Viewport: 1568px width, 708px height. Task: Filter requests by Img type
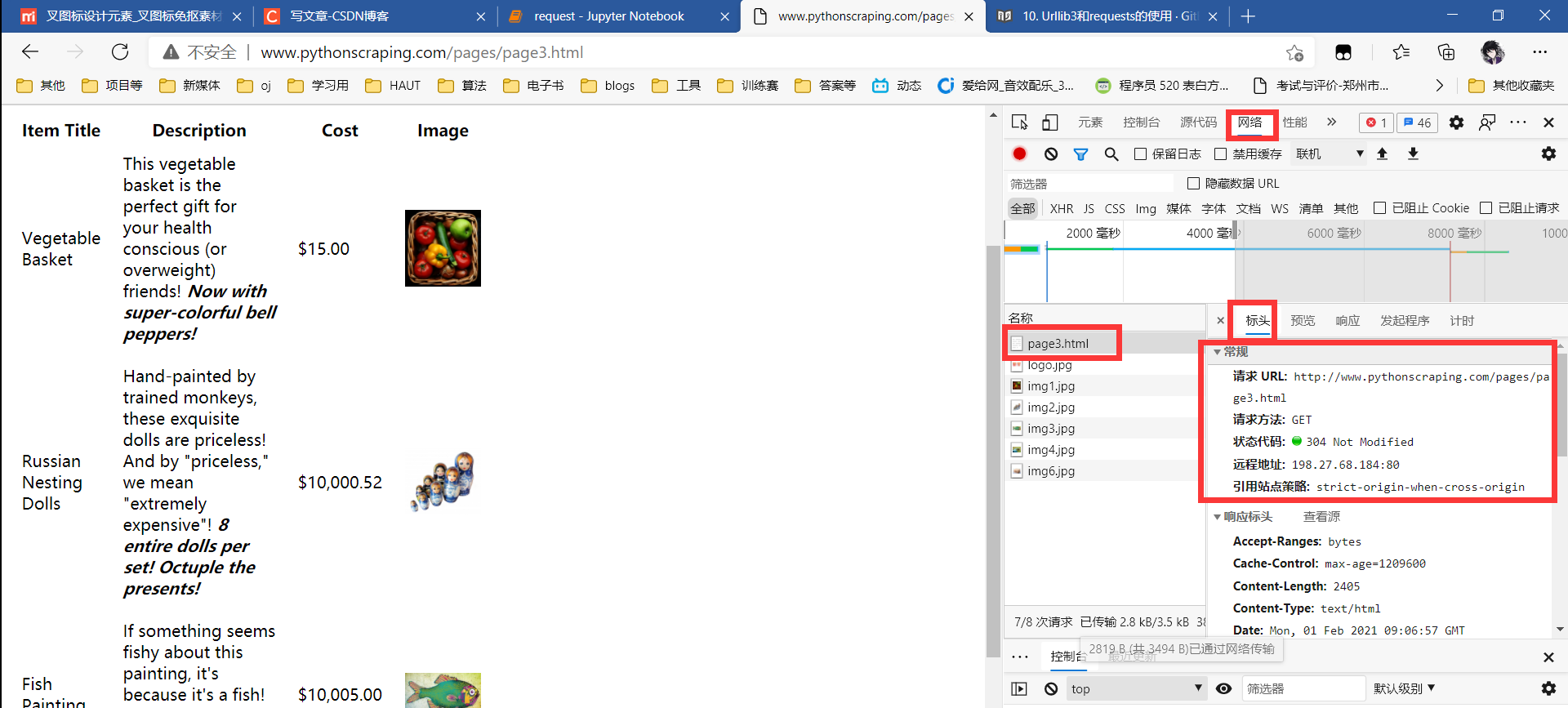pyautogui.click(x=1146, y=208)
